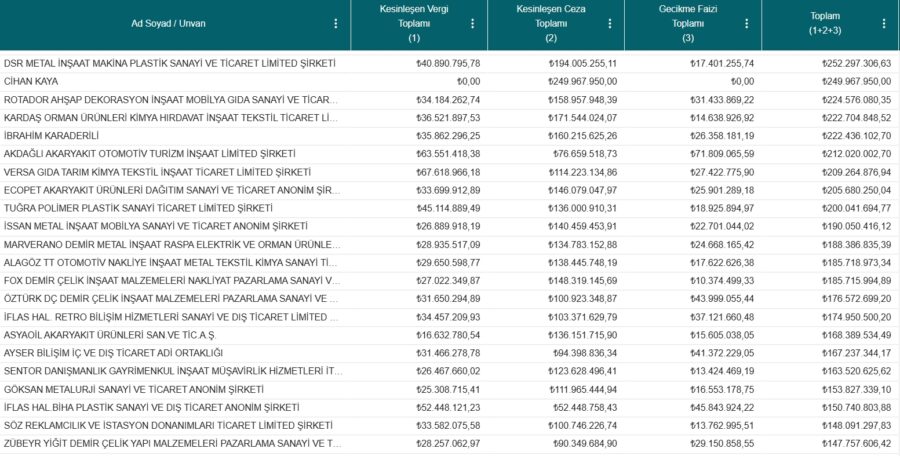The image size is (900, 456).
Task: Select the FOX DEMİR ÇELİK name cell
Action: pyautogui.click(x=172, y=281)
